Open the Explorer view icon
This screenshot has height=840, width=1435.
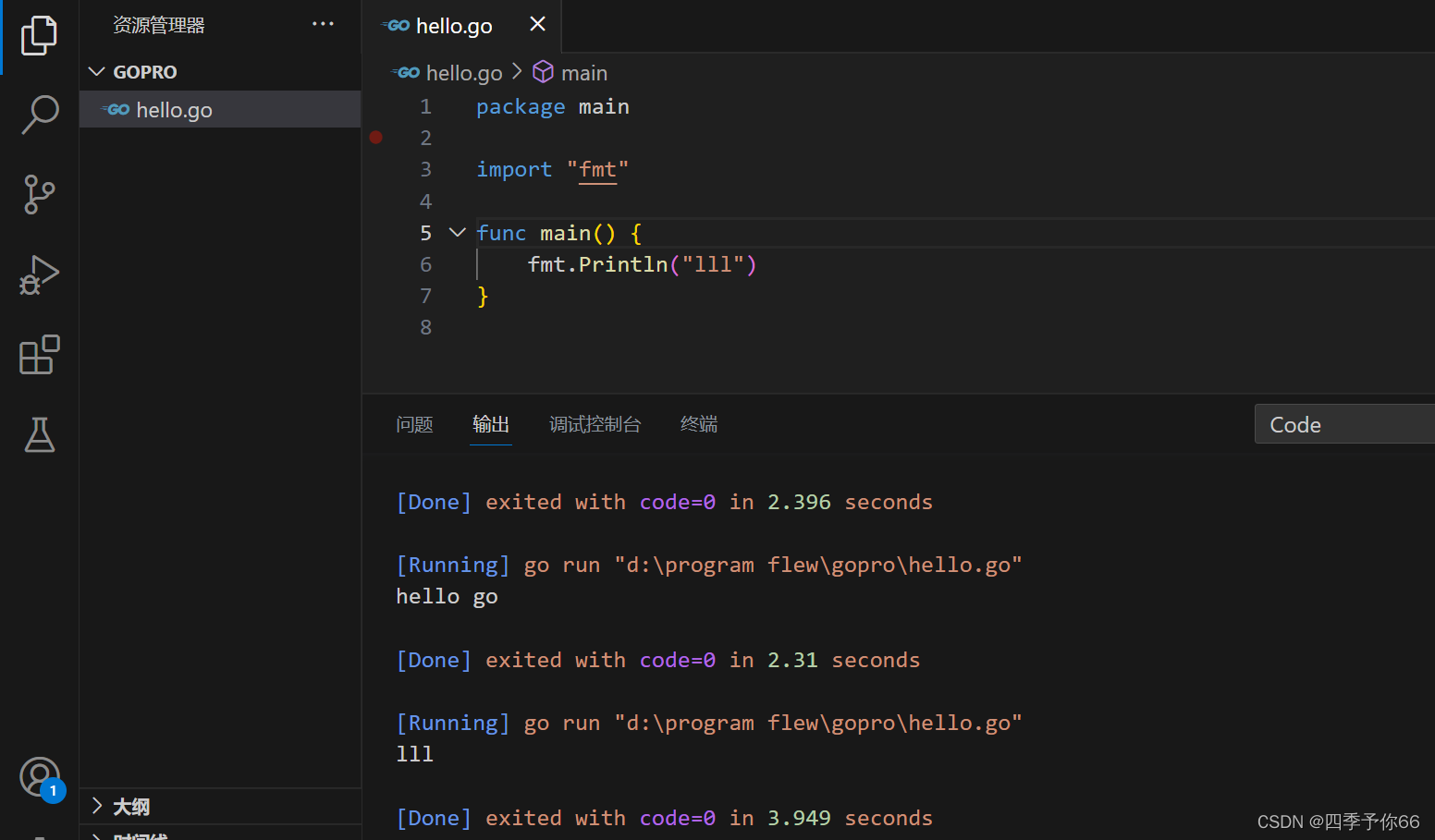[39, 35]
